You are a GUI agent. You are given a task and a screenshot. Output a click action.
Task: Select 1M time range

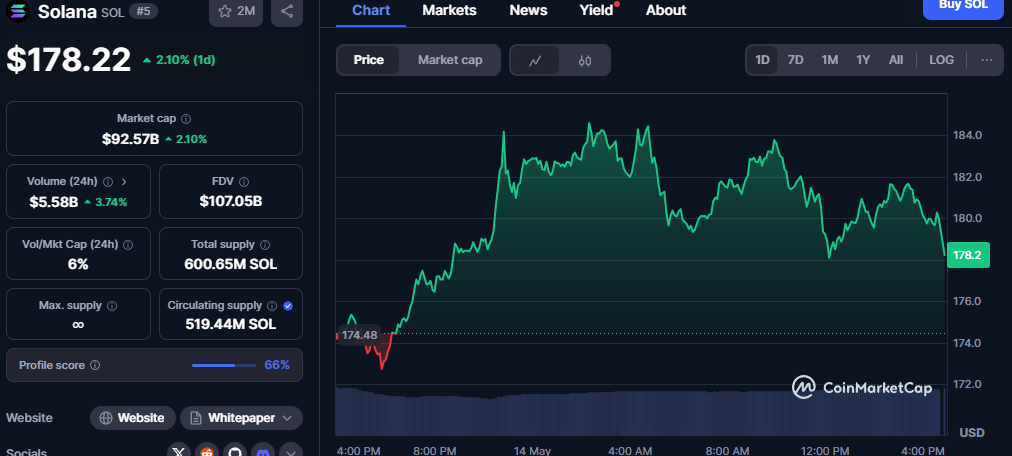coord(829,60)
